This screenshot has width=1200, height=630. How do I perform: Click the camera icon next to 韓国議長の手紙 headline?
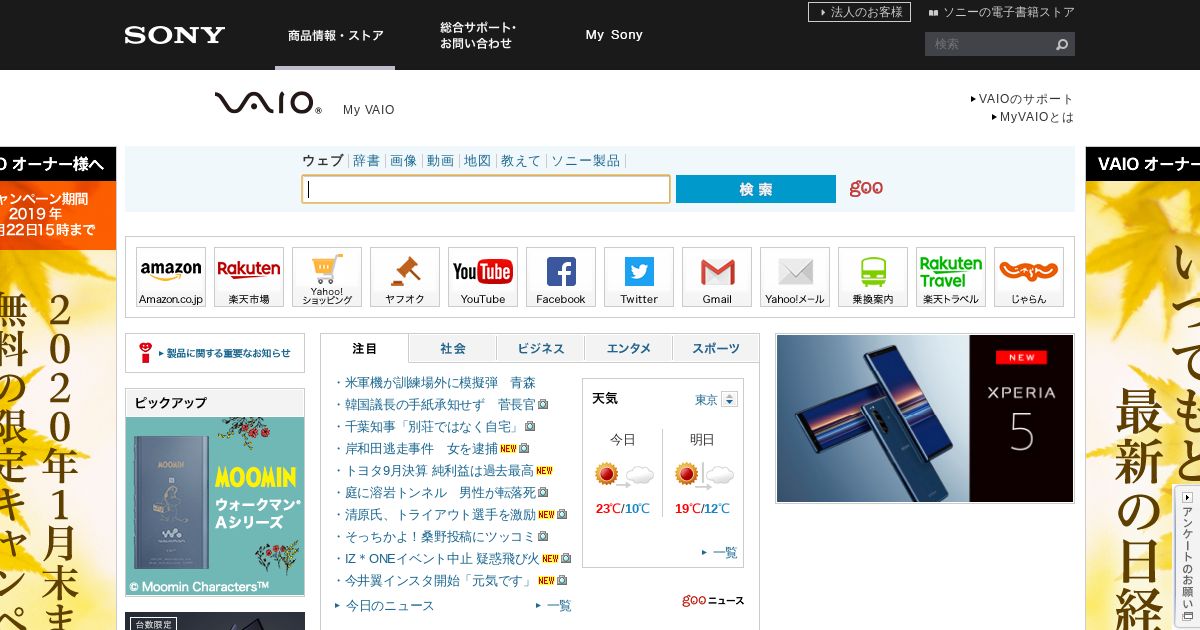coord(543,404)
